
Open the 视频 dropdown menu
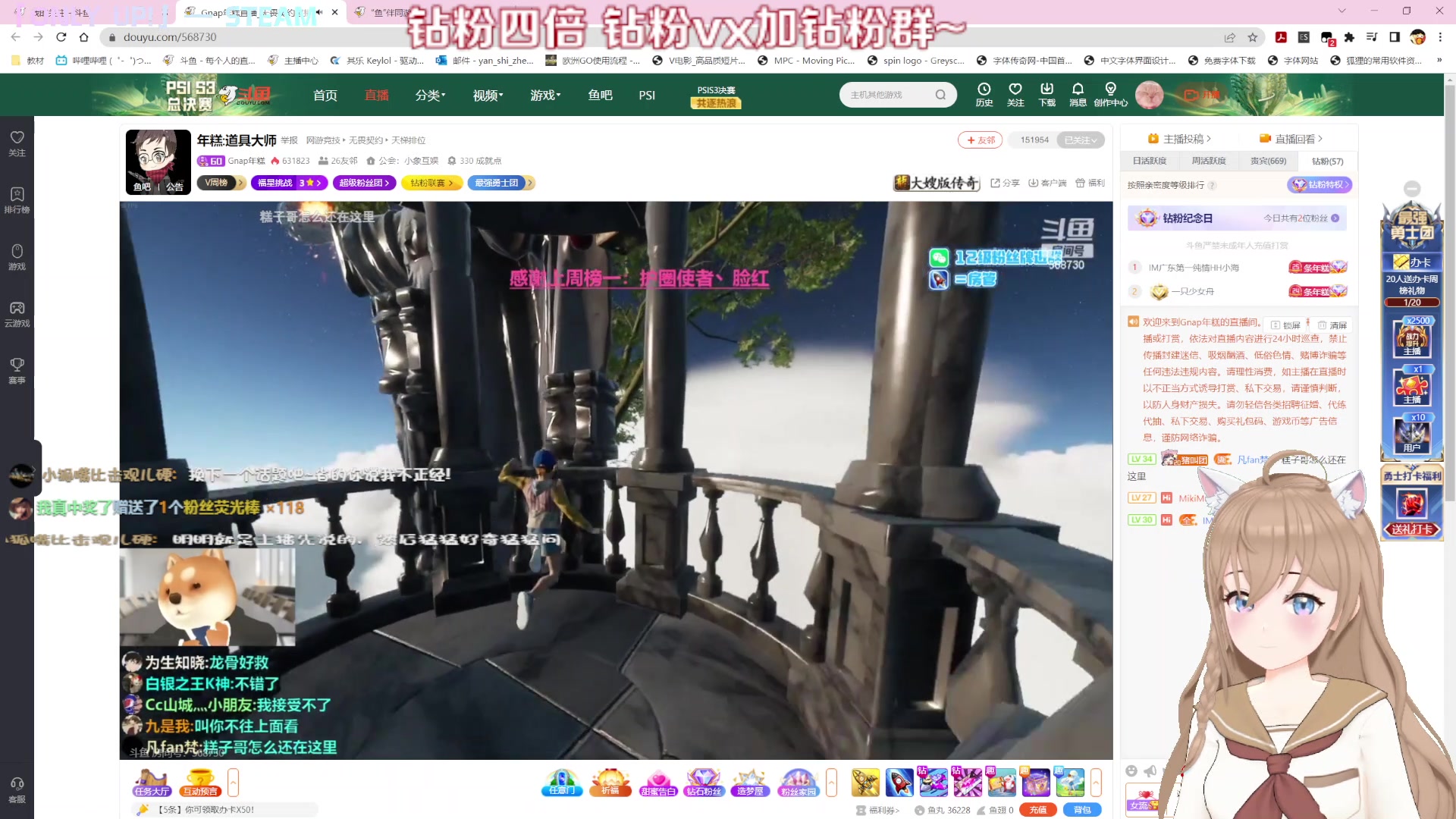point(488,95)
